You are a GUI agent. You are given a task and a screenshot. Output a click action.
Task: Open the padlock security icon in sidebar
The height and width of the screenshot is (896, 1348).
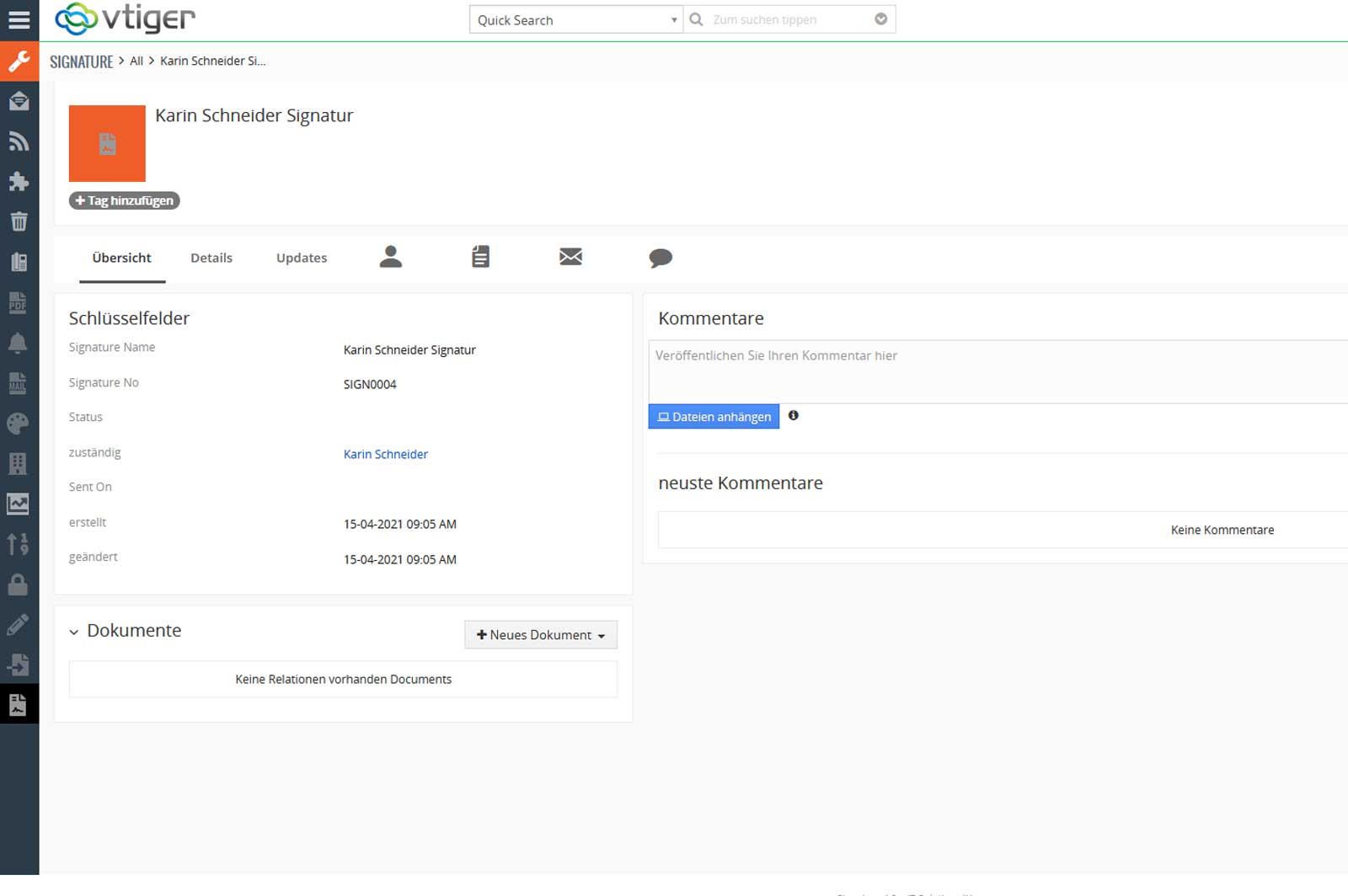tap(19, 584)
